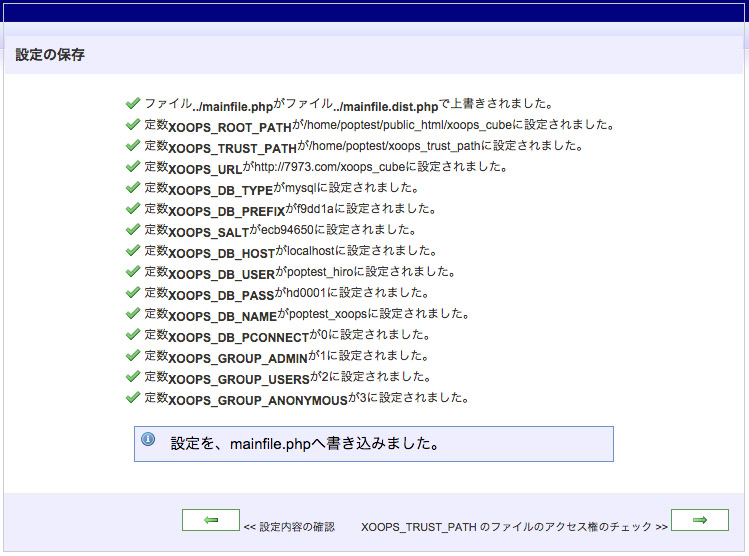Click 'XOOPS_TRUST_PATH のファイルのアクセス権のチェック >>' label

point(514,526)
